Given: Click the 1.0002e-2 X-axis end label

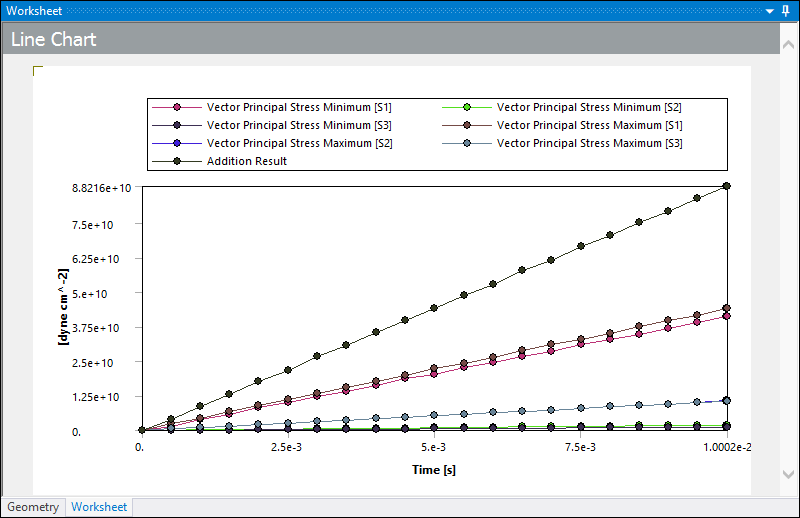Looking at the screenshot, I should (x=727, y=448).
